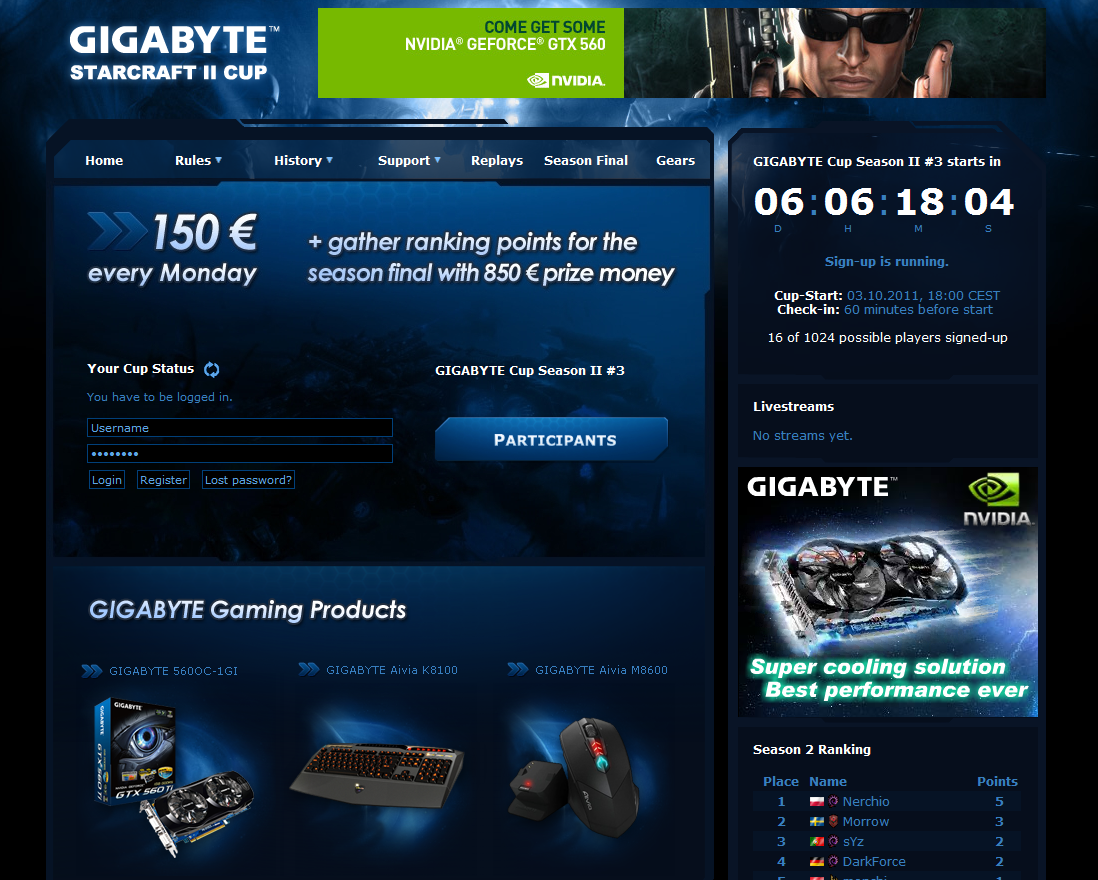The width and height of the screenshot is (1098, 880).
Task: Click the Lost password? link
Action: [x=248, y=480]
